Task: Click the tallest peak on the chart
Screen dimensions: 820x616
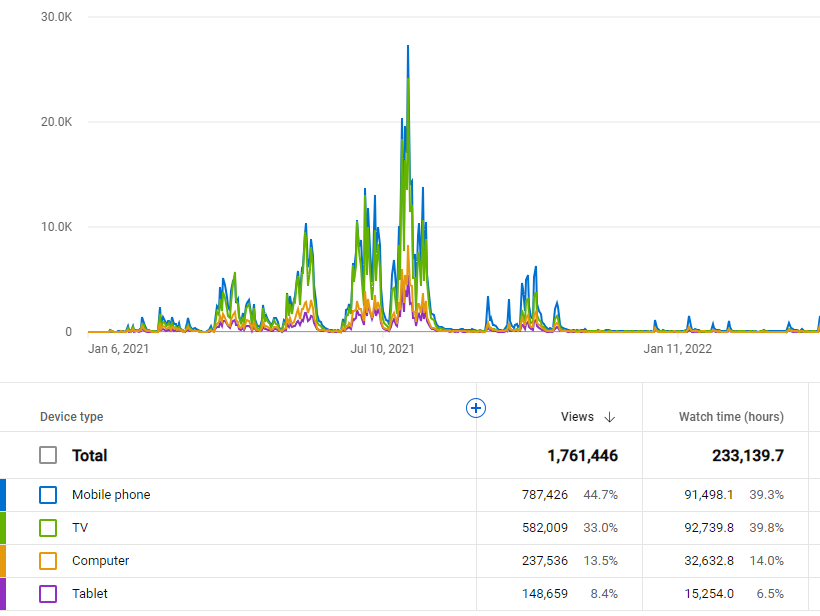Action: pos(408,47)
